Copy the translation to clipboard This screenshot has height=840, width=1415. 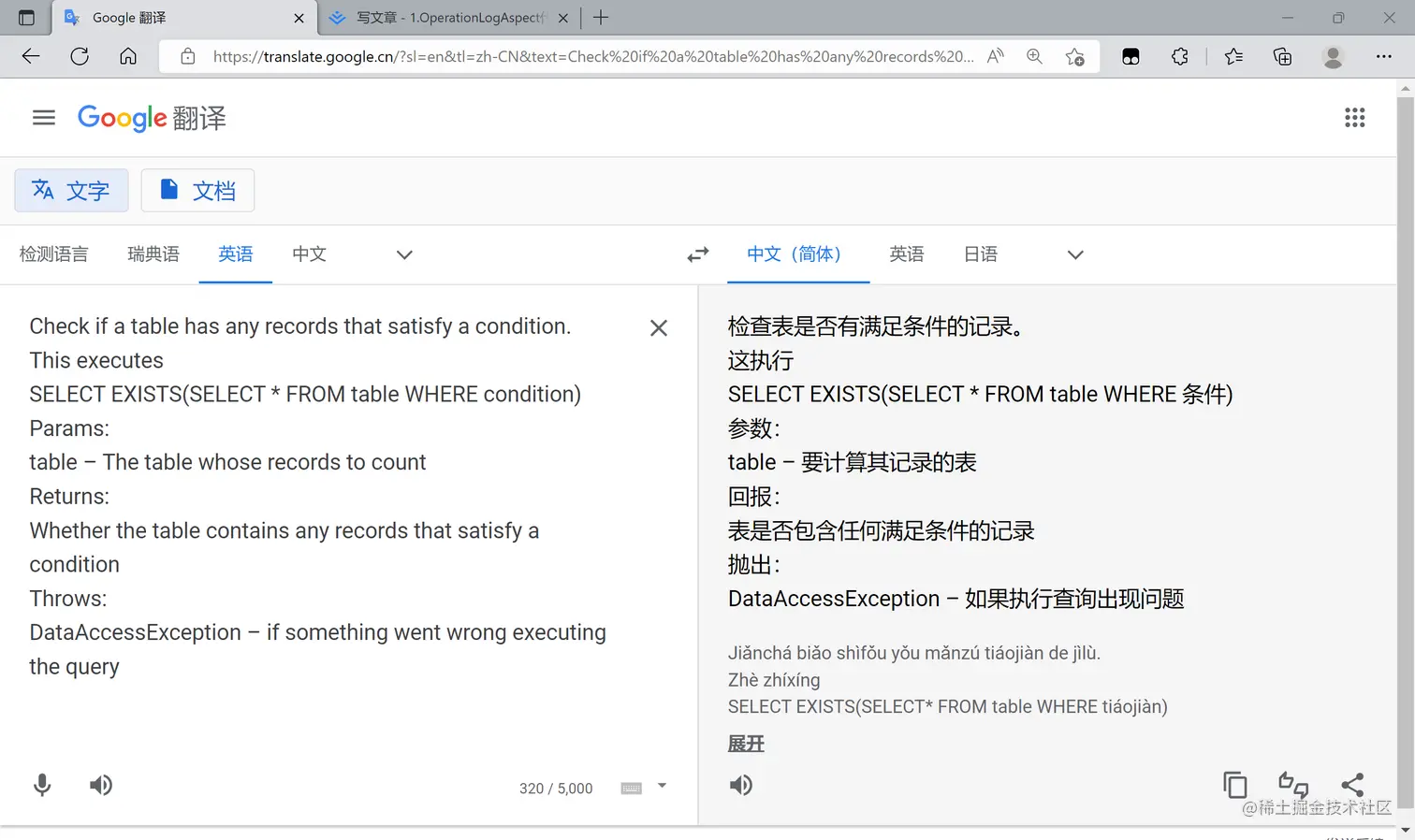pos(1235,785)
